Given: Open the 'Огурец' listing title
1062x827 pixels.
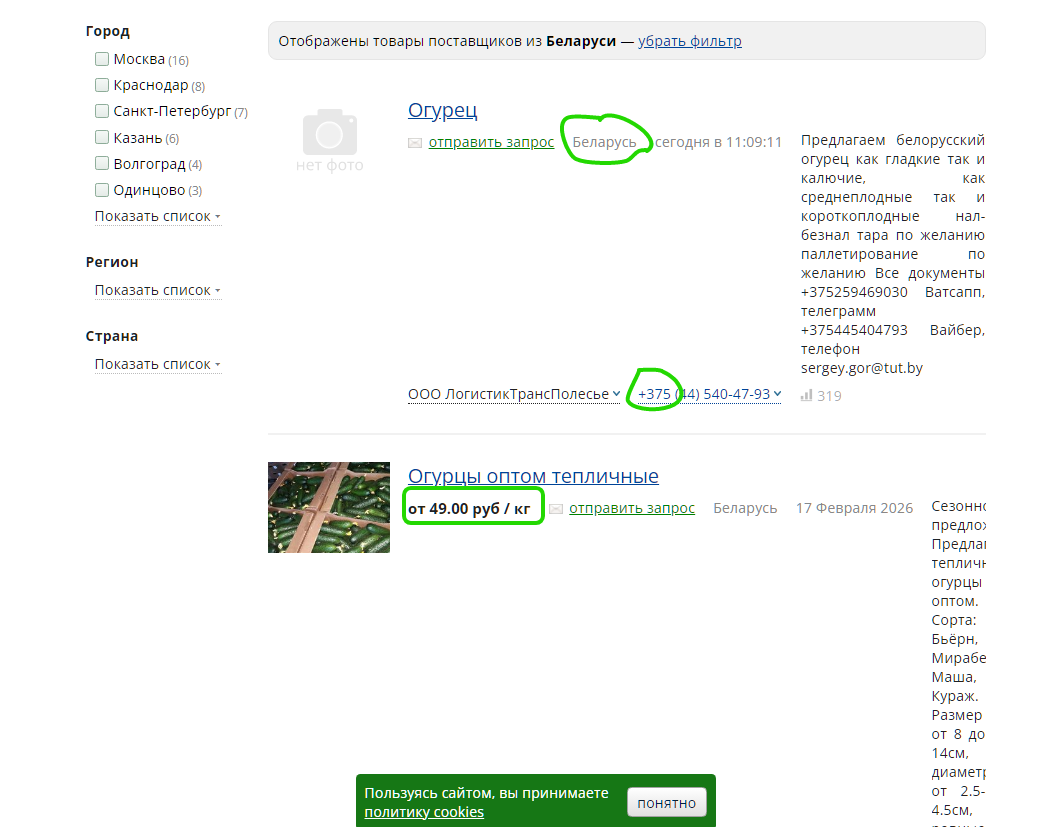Looking at the screenshot, I should [x=443, y=110].
